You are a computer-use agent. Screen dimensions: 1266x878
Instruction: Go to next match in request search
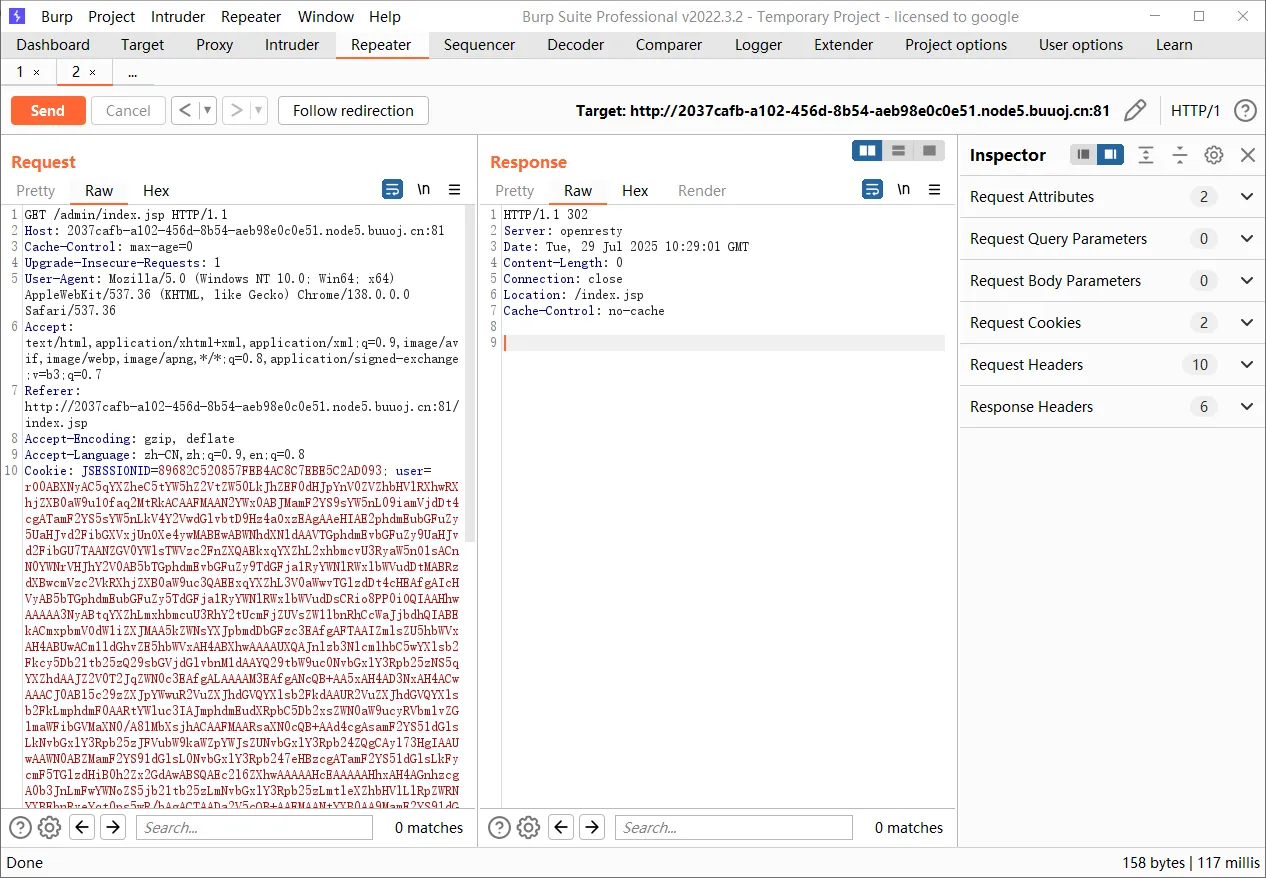pos(113,827)
